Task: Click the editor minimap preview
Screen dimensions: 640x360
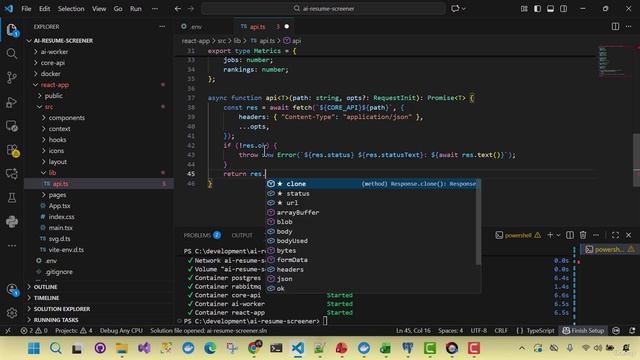Action: (x=614, y=61)
